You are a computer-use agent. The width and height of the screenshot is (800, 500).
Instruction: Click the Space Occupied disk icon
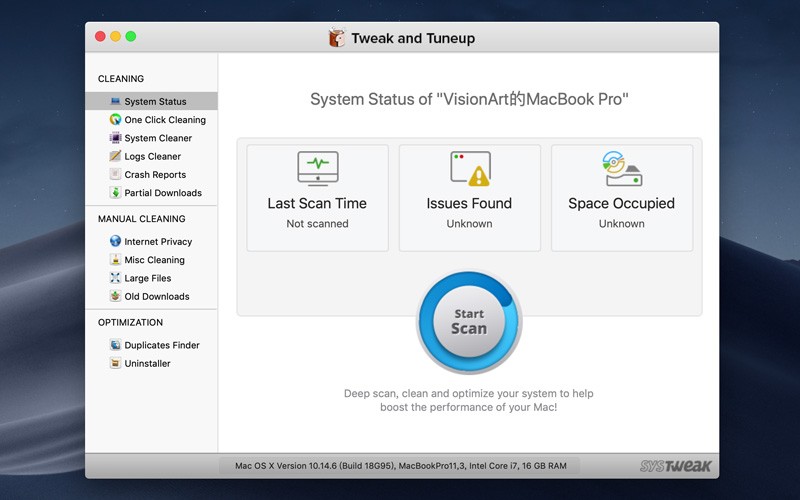point(622,168)
